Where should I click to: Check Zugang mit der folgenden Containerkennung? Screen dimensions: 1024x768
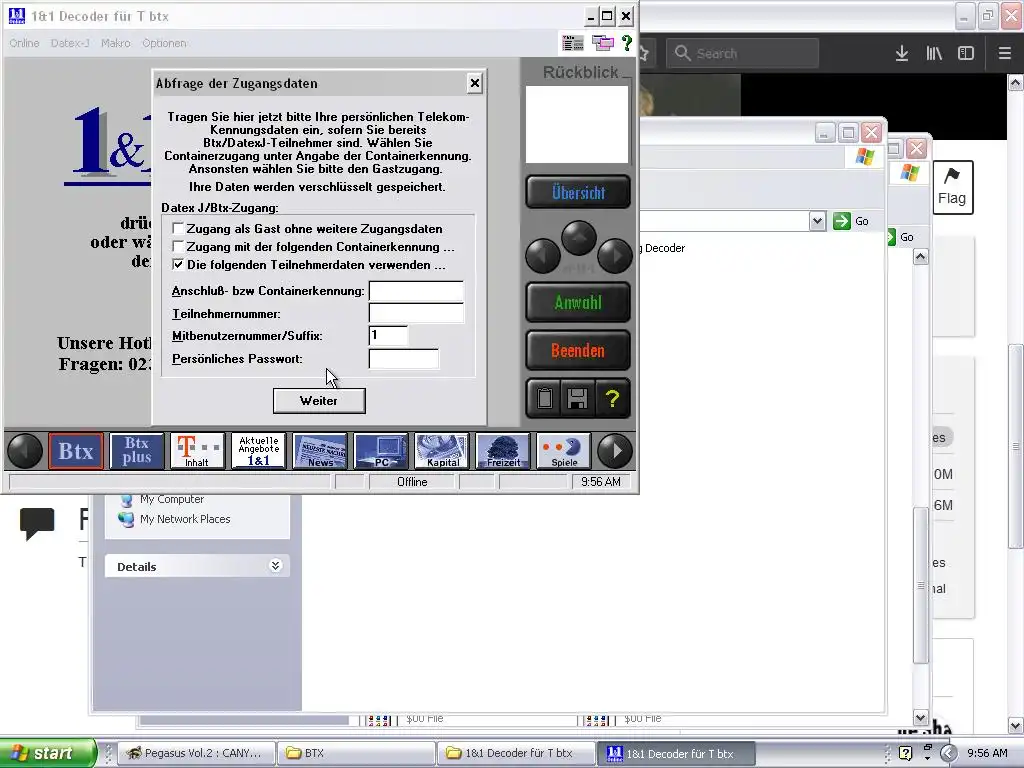(x=178, y=247)
